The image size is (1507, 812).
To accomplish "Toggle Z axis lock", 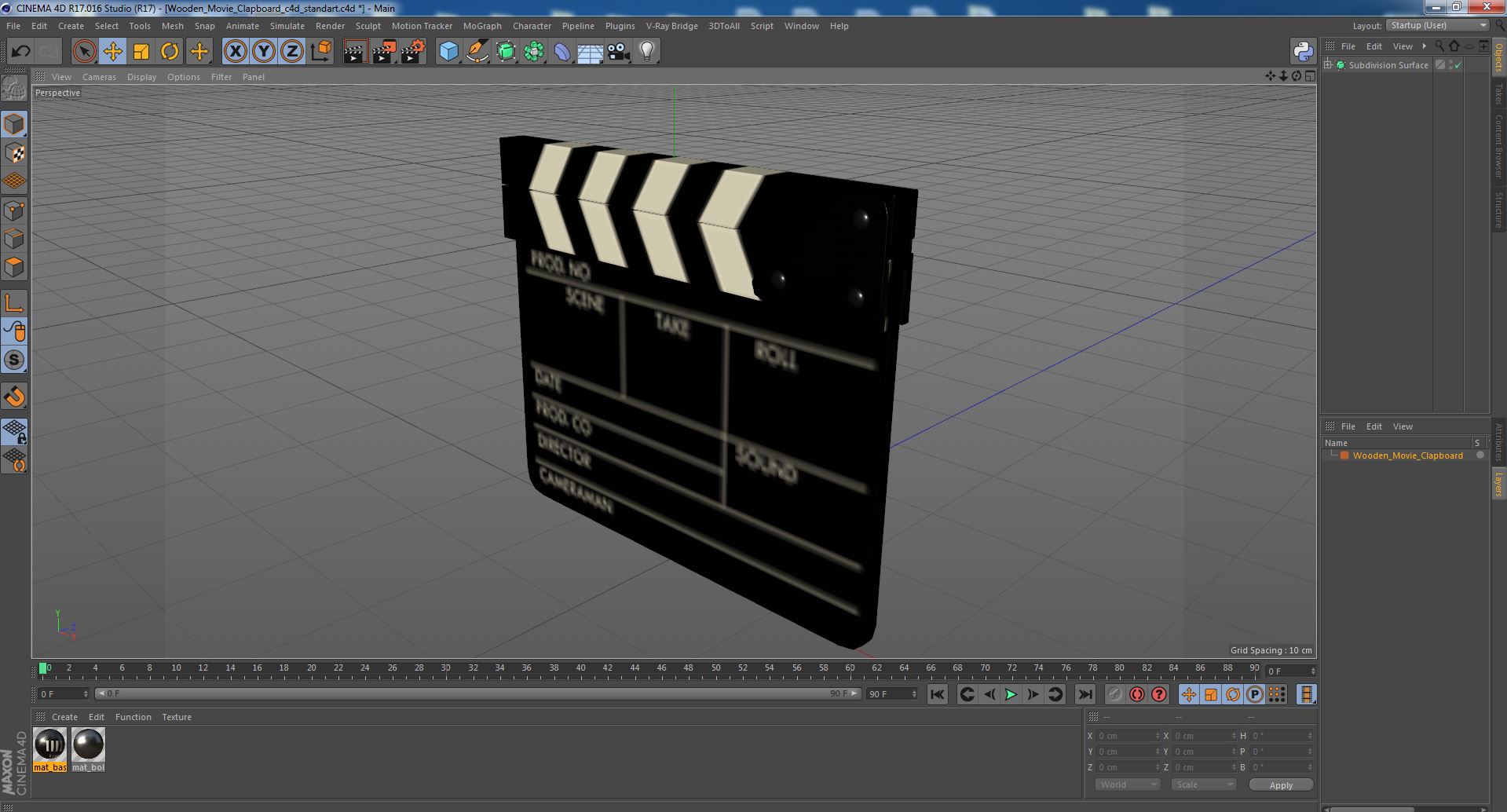I will [292, 52].
